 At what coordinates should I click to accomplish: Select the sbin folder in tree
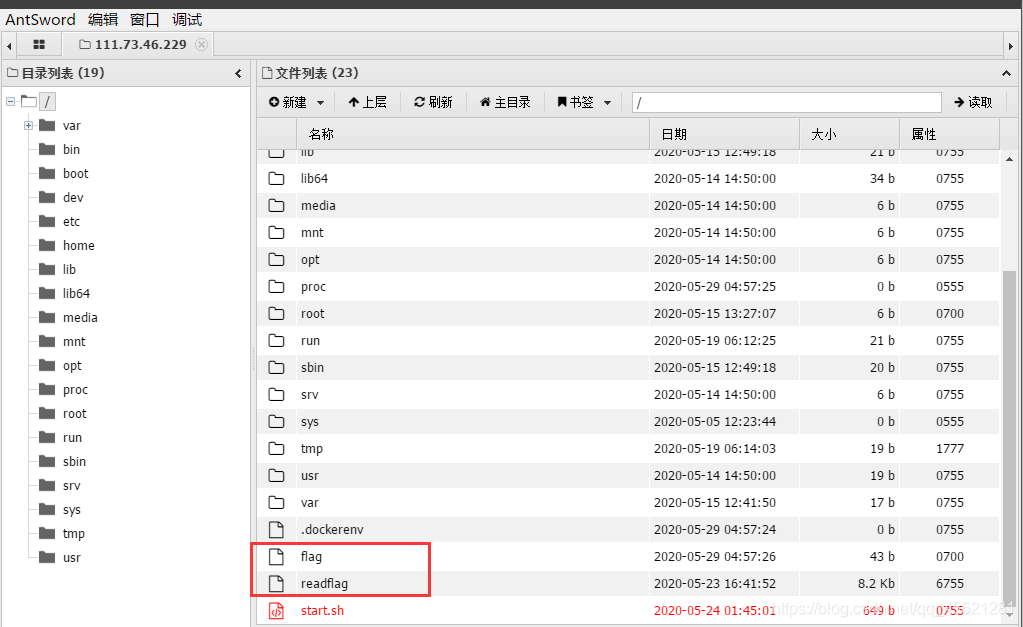tap(74, 461)
